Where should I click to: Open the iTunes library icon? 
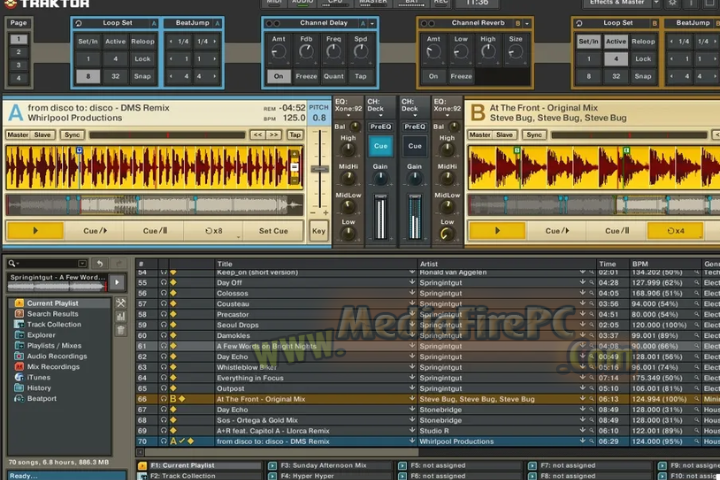[19, 377]
